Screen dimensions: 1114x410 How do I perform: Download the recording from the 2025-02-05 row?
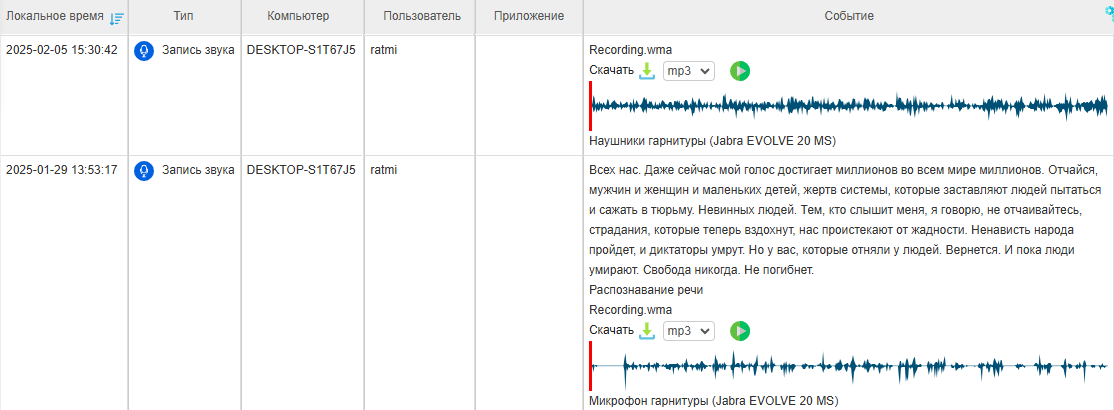pos(647,71)
